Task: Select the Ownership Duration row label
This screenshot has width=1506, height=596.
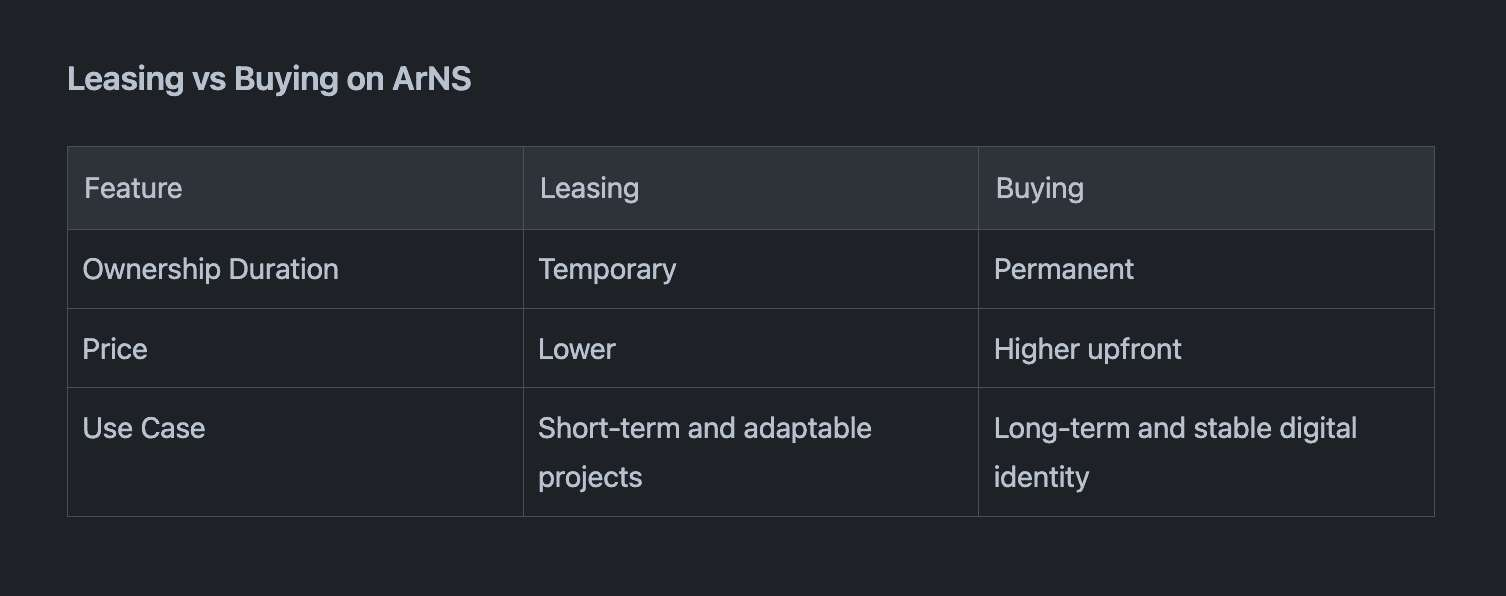Action: [x=210, y=269]
